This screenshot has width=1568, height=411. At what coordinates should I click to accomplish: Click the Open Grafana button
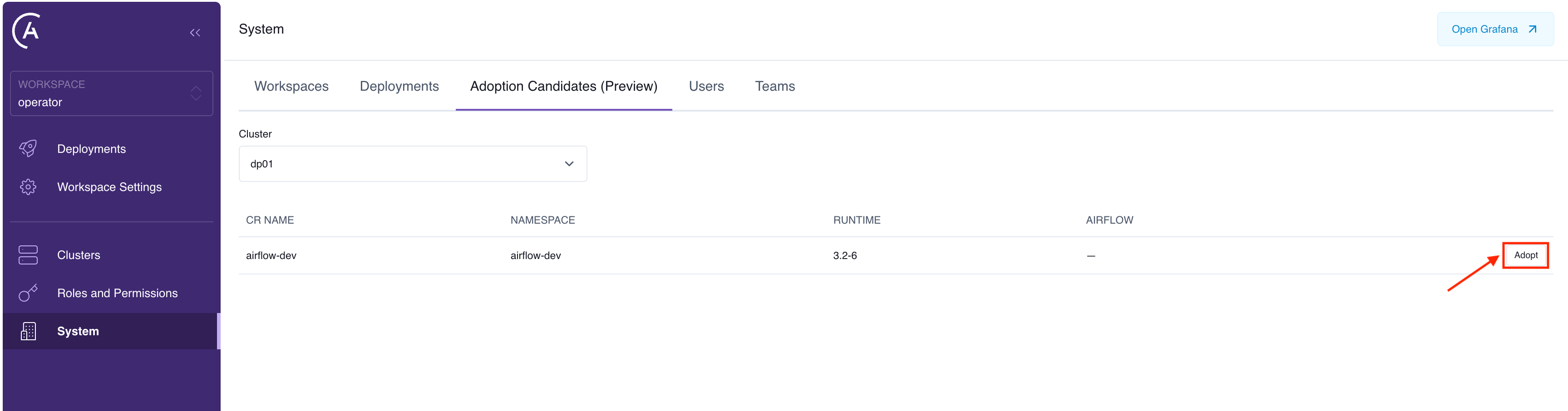(1495, 29)
